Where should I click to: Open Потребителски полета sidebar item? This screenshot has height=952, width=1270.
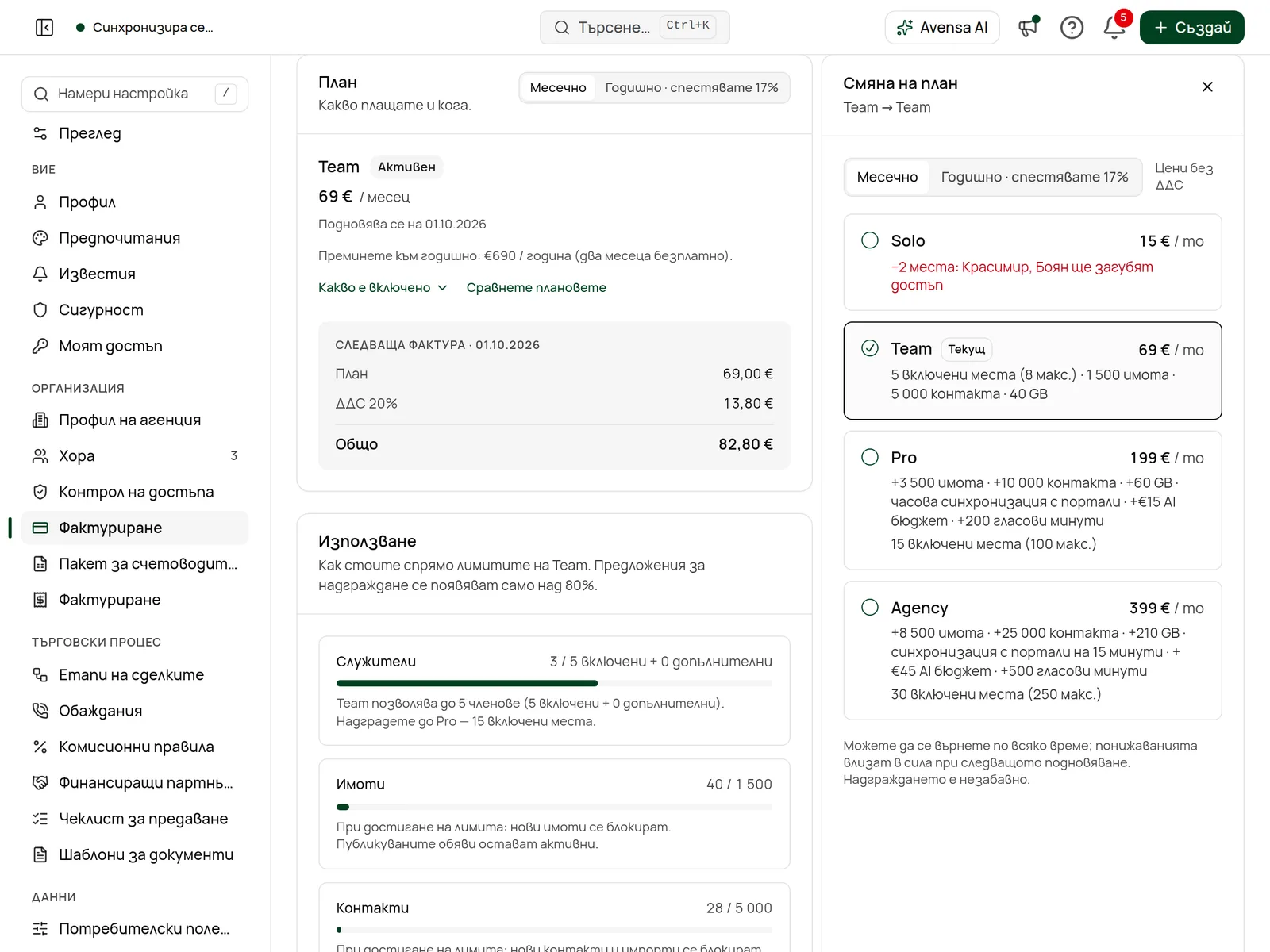click(x=135, y=929)
